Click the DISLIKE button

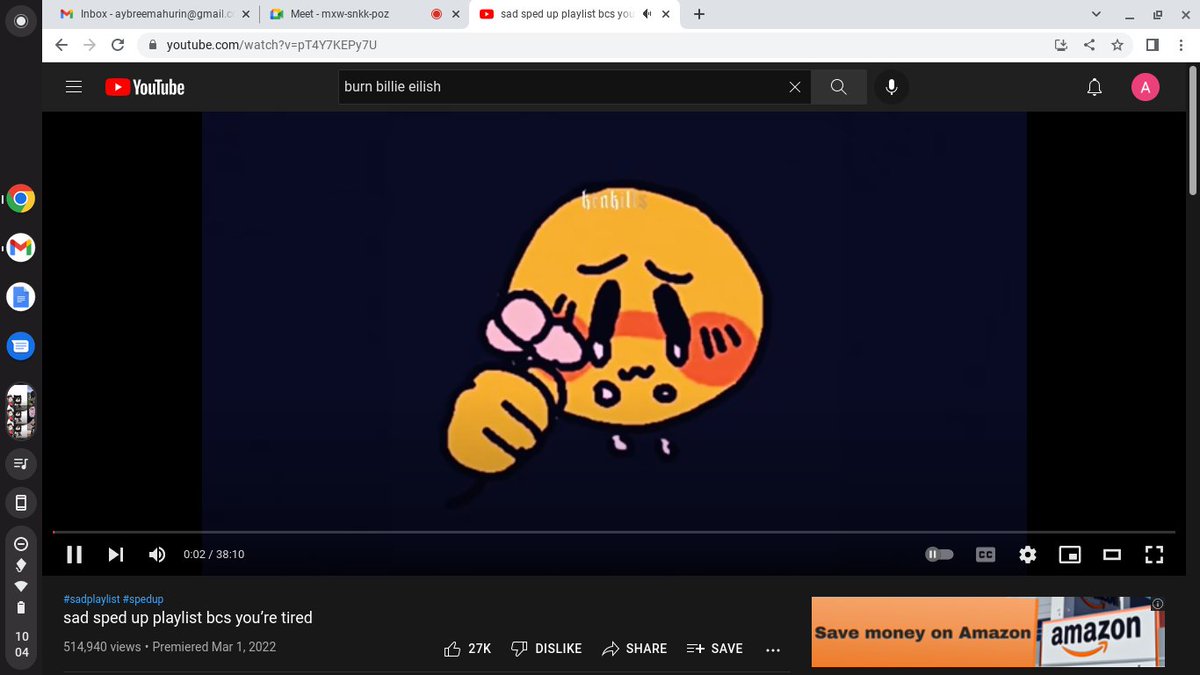point(546,648)
